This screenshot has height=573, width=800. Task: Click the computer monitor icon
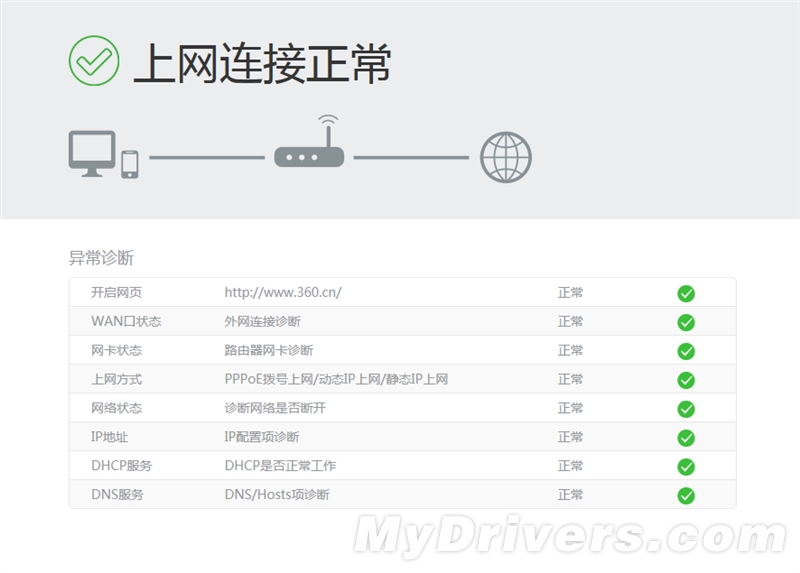(91, 153)
